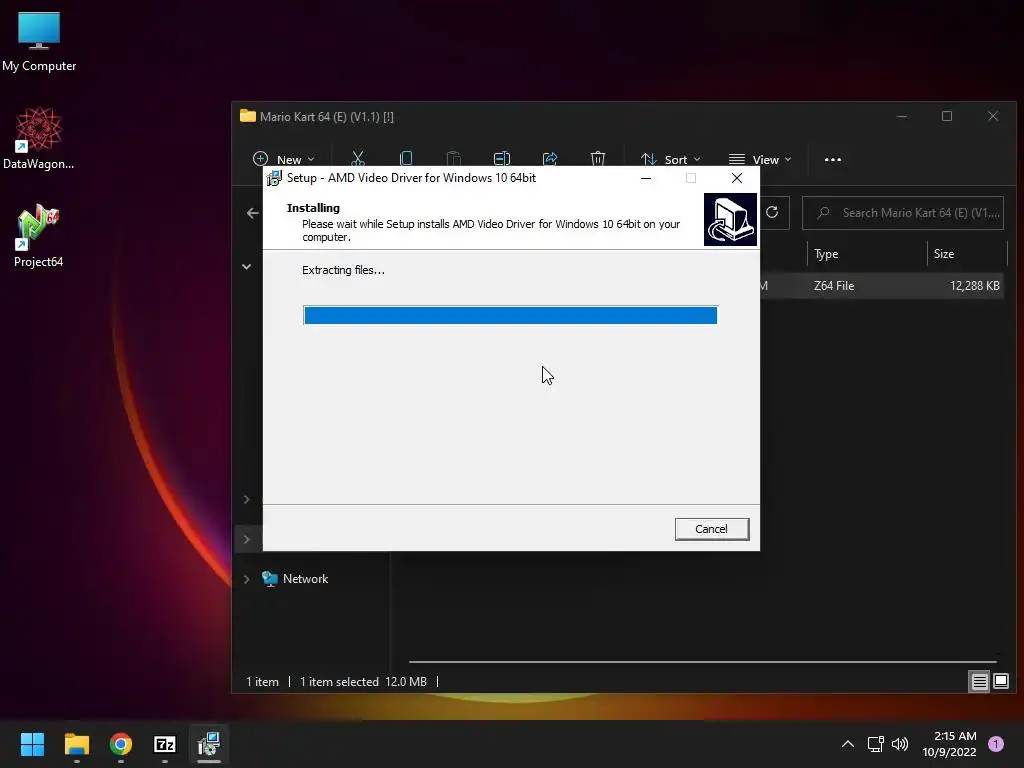Click the Rename icon in Explorer toolbar
The height and width of the screenshot is (768, 1024).
[502, 159]
